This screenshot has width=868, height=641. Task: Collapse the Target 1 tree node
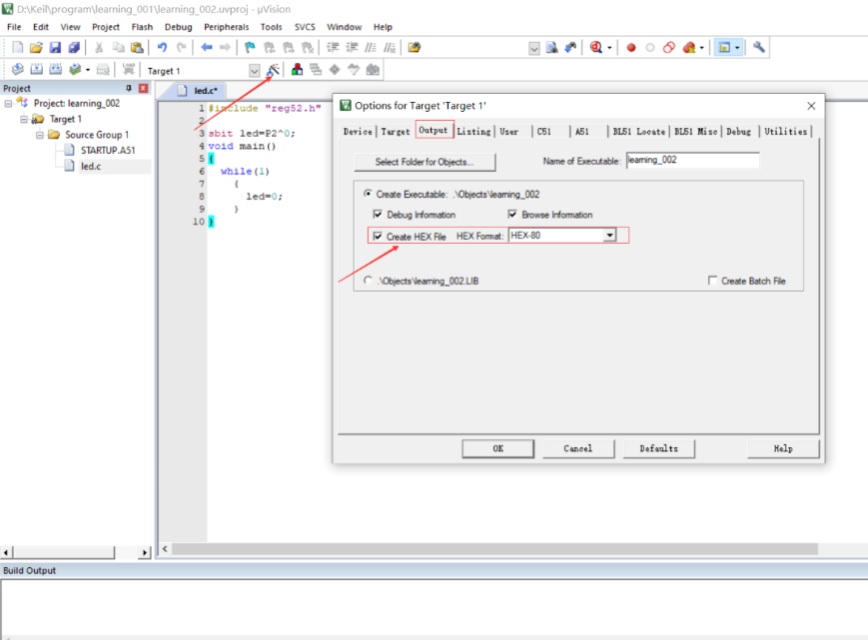pyautogui.click(x=24, y=119)
